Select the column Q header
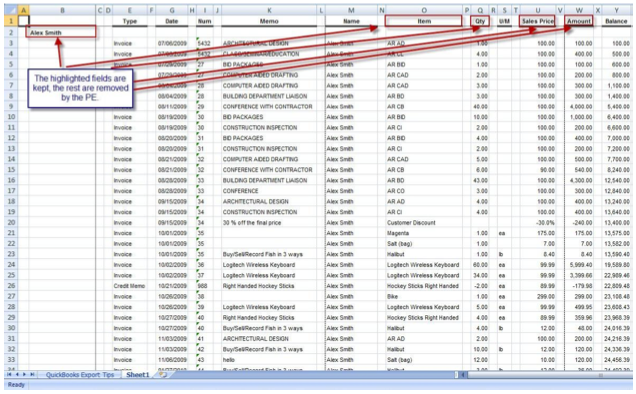This screenshot has width=636, height=394. point(480,10)
